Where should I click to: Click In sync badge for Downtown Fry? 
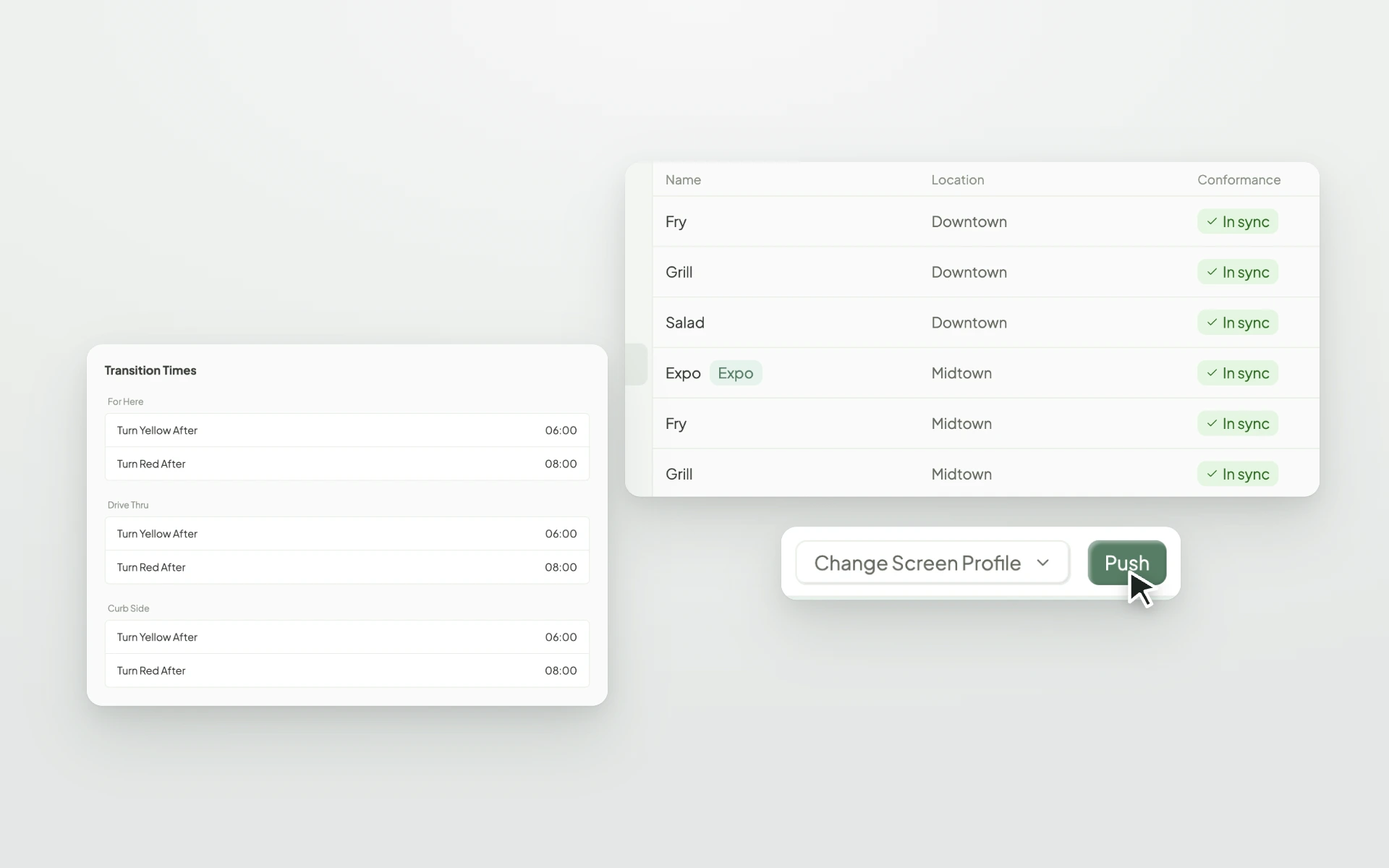[1238, 221]
